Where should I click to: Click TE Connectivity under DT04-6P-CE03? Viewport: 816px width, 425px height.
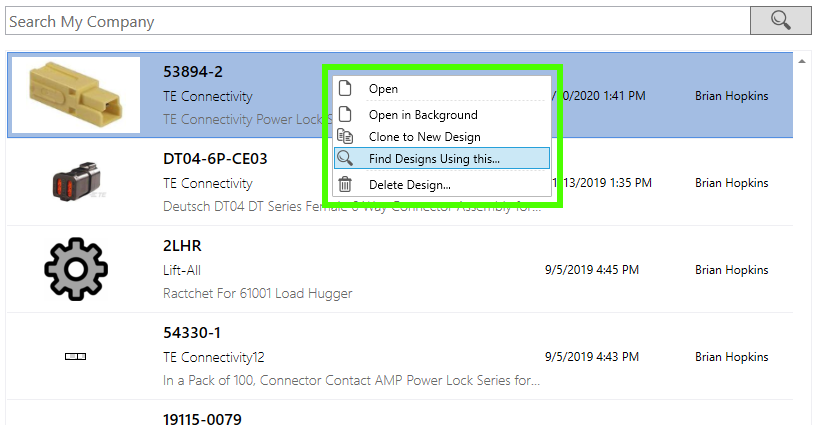(208, 183)
